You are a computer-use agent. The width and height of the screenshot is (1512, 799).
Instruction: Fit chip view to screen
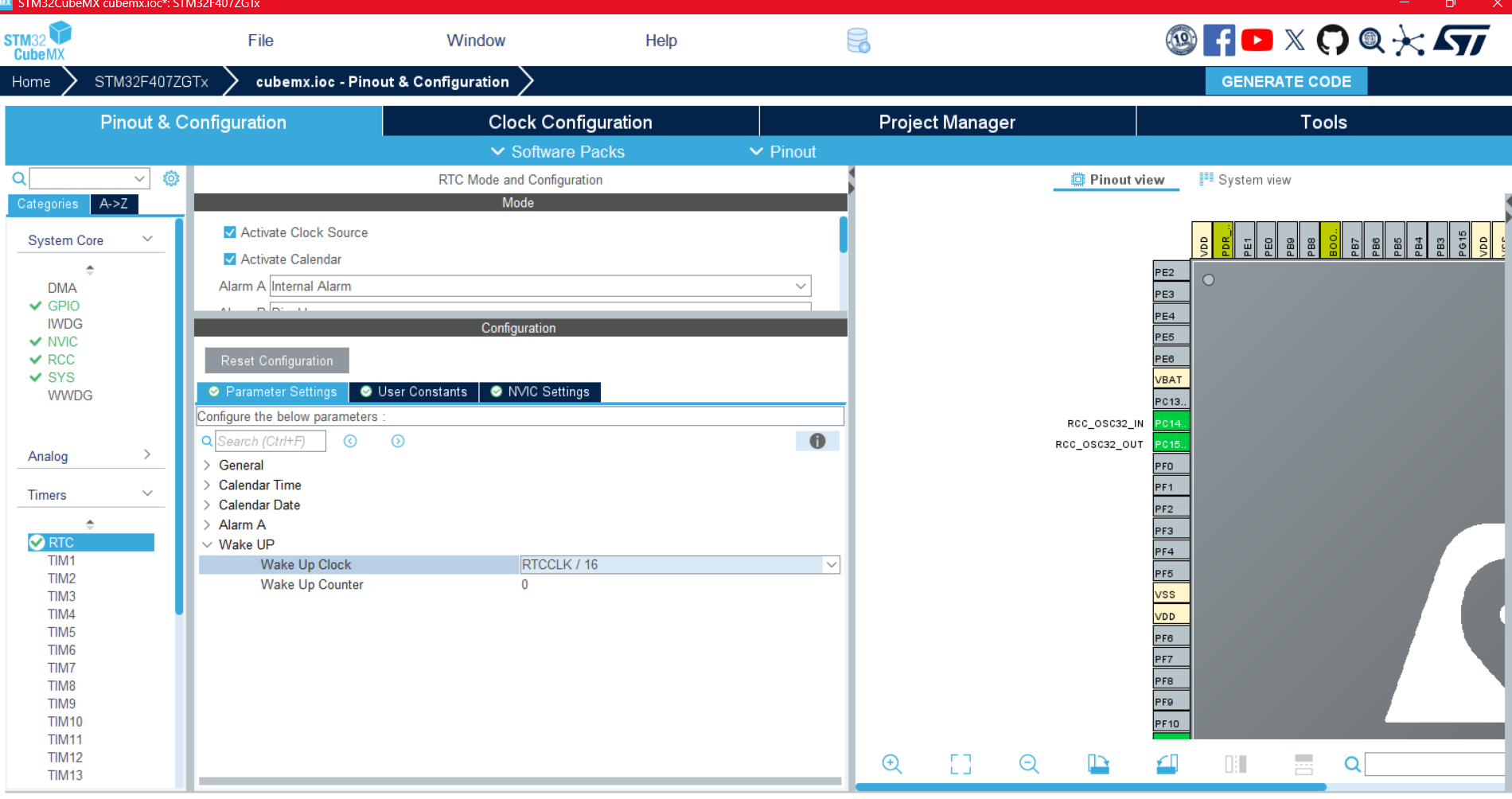click(961, 764)
